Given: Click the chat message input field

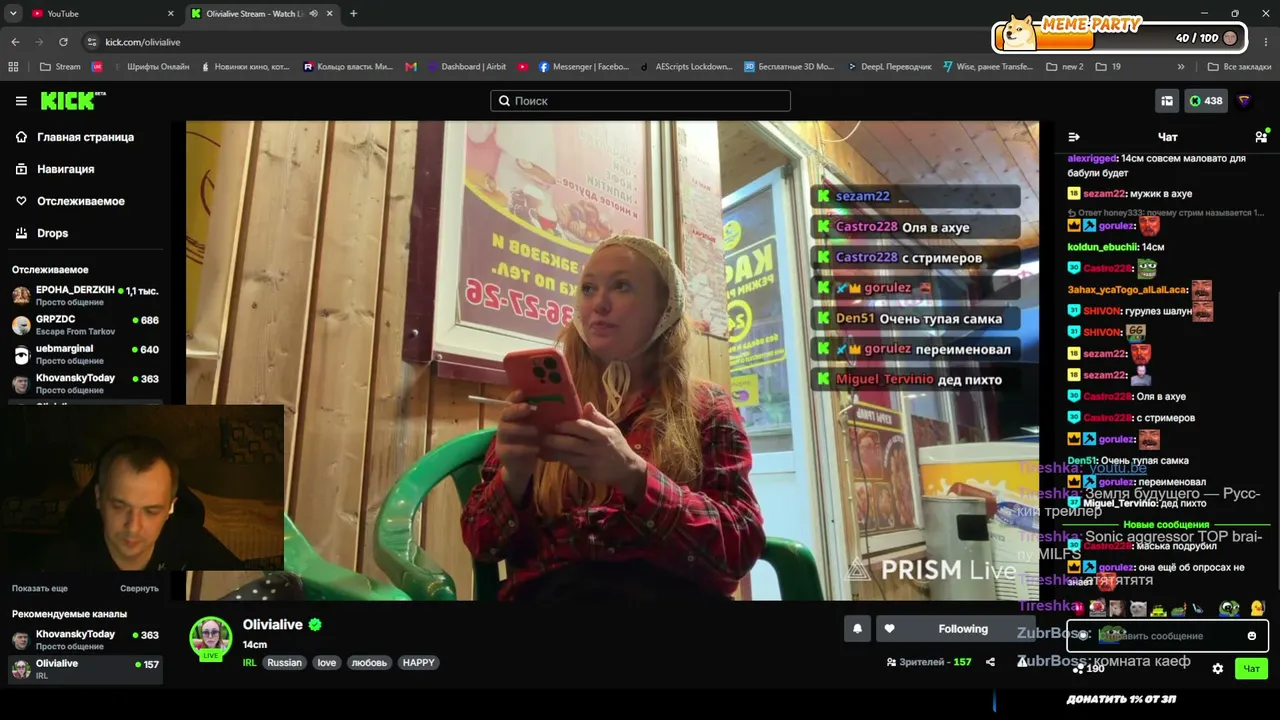Looking at the screenshot, I should click(x=1168, y=636).
